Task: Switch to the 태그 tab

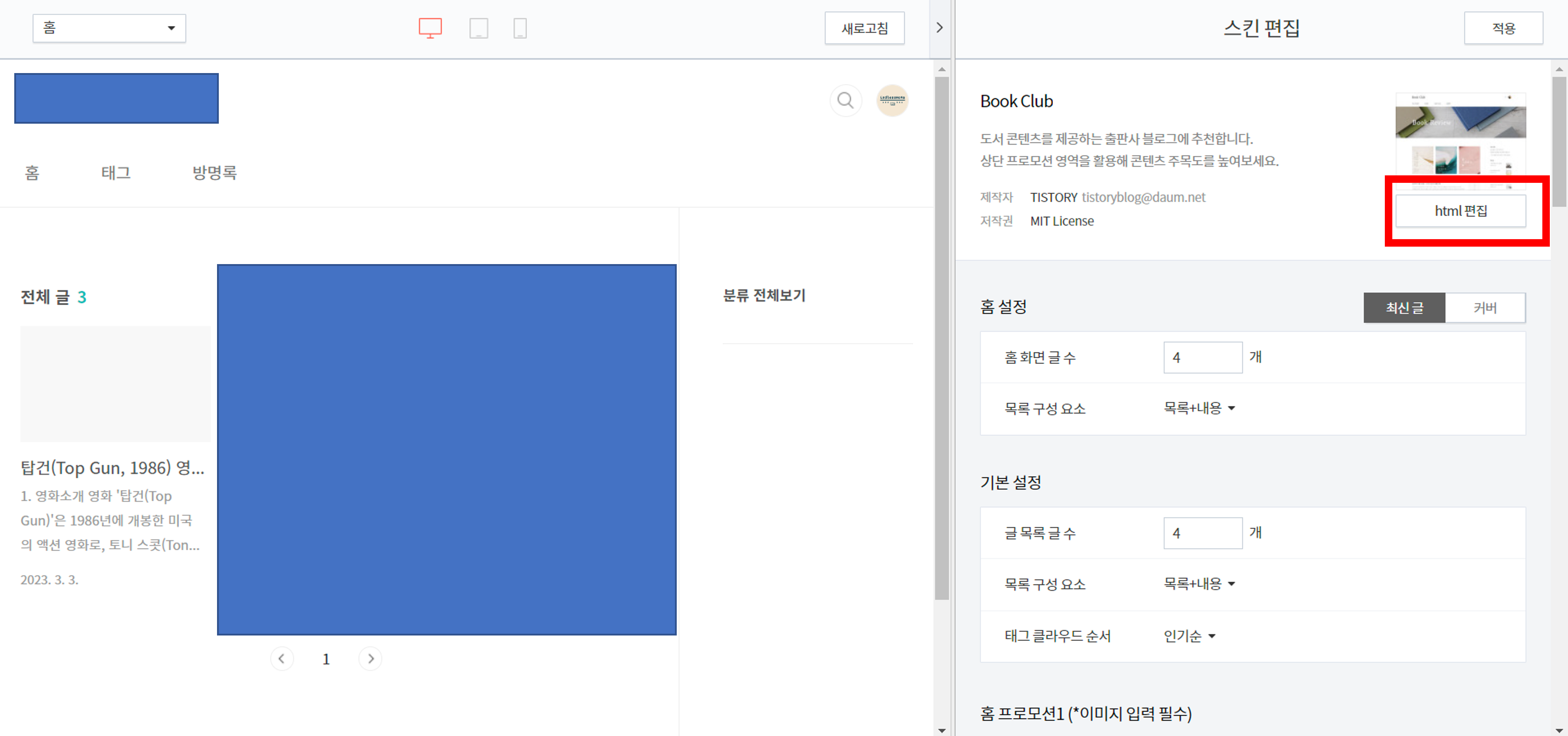Action: 116,172
